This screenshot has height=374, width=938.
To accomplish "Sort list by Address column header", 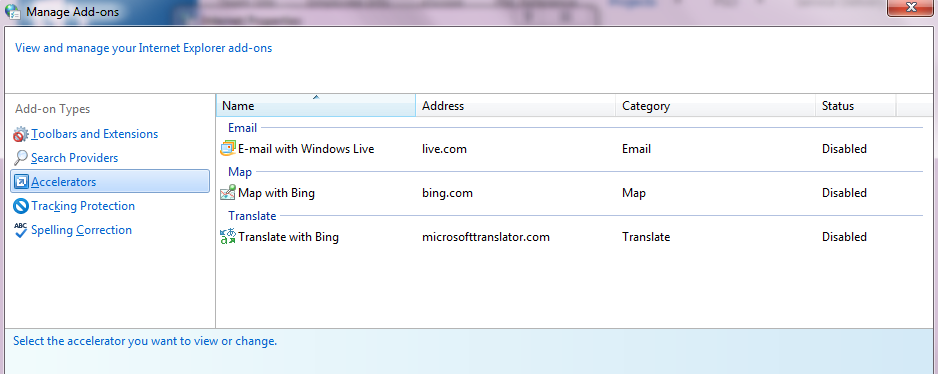I will 516,106.
